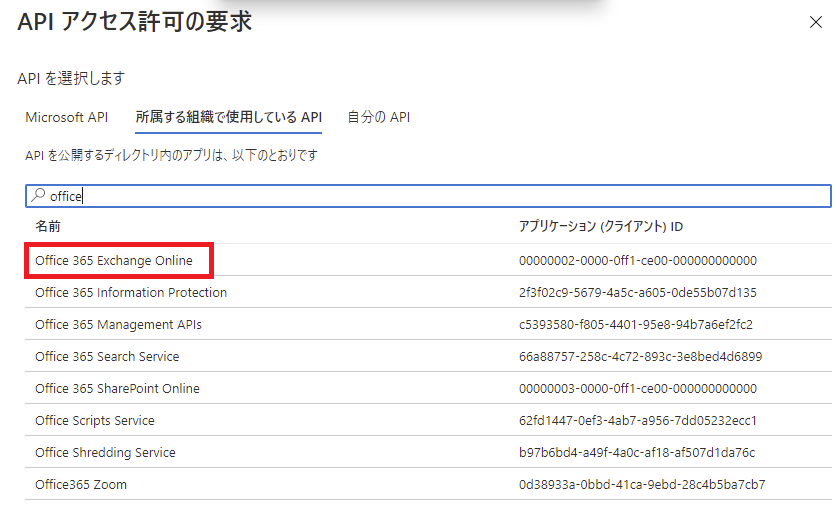Select Office 365 Exchange Online
Image resolution: width=840 pixels, height=514 pixels.
click(114, 261)
